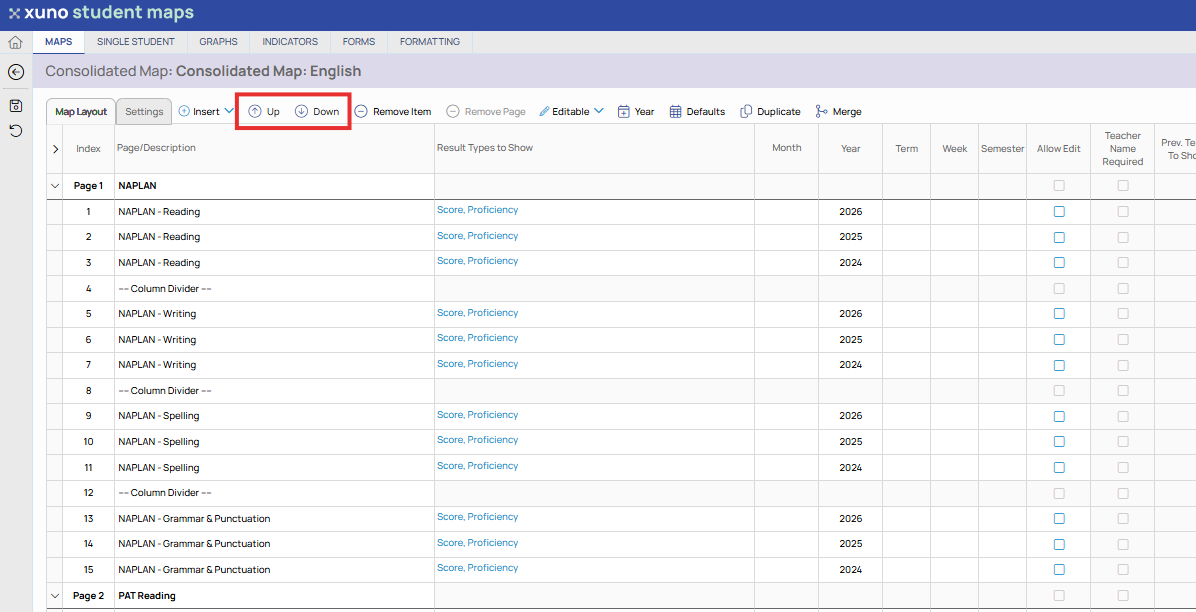
Task: Select the NAPLAN - Reading row 2
Action: (x=159, y=237)
